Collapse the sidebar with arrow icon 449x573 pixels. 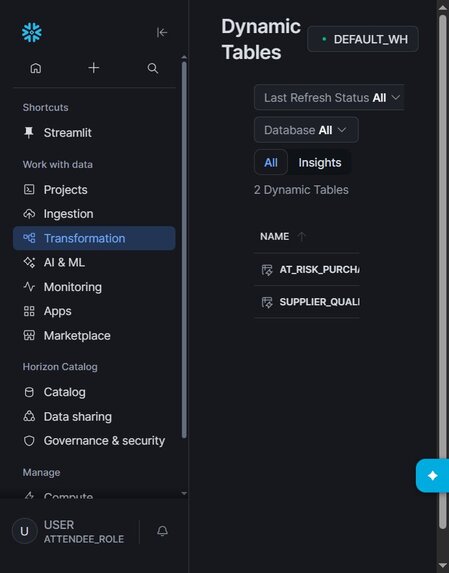pyautogui.click(x=162, y=33)
